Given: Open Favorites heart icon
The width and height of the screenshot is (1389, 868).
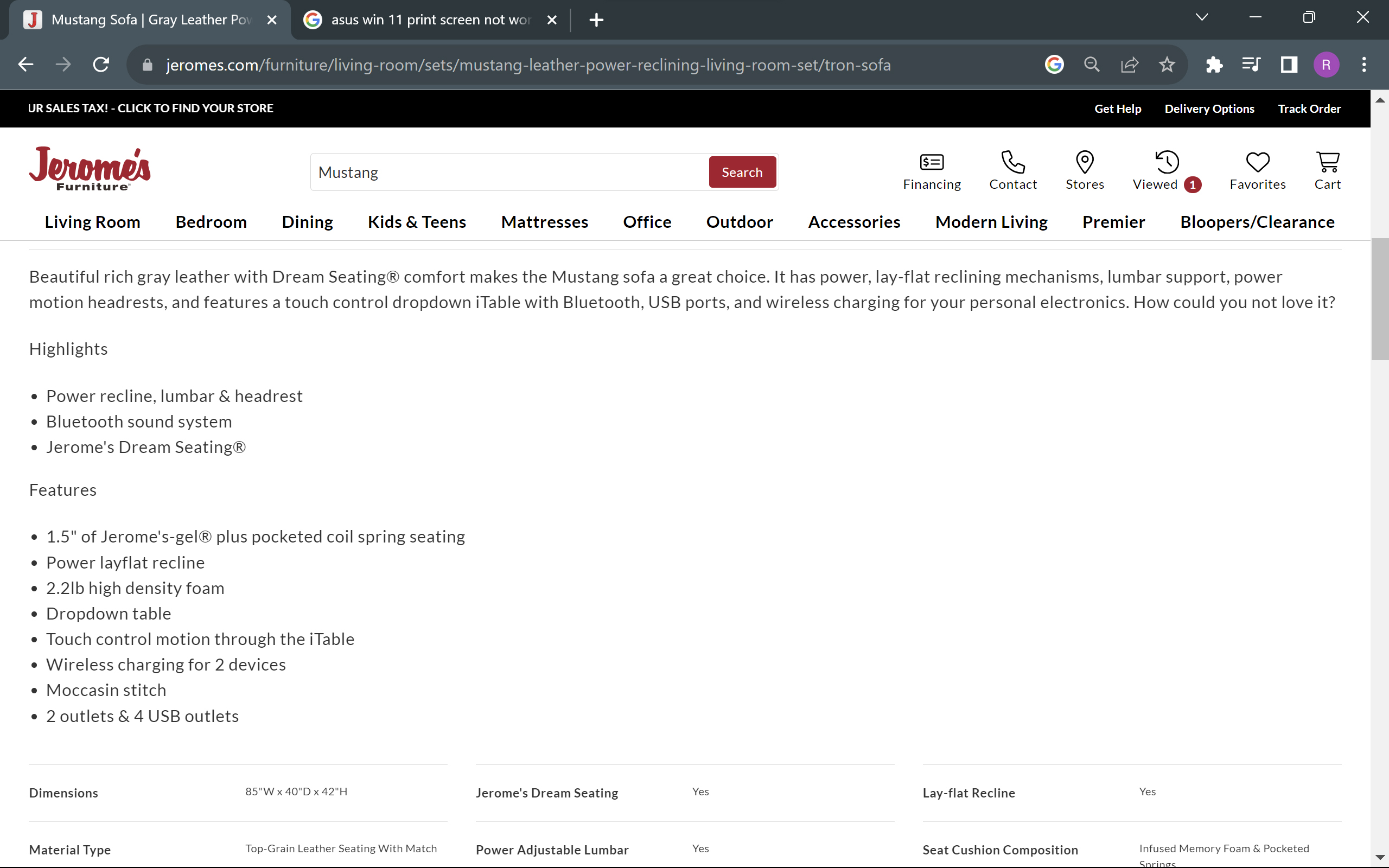Looking at the screenshot, I should point(1257,171).
